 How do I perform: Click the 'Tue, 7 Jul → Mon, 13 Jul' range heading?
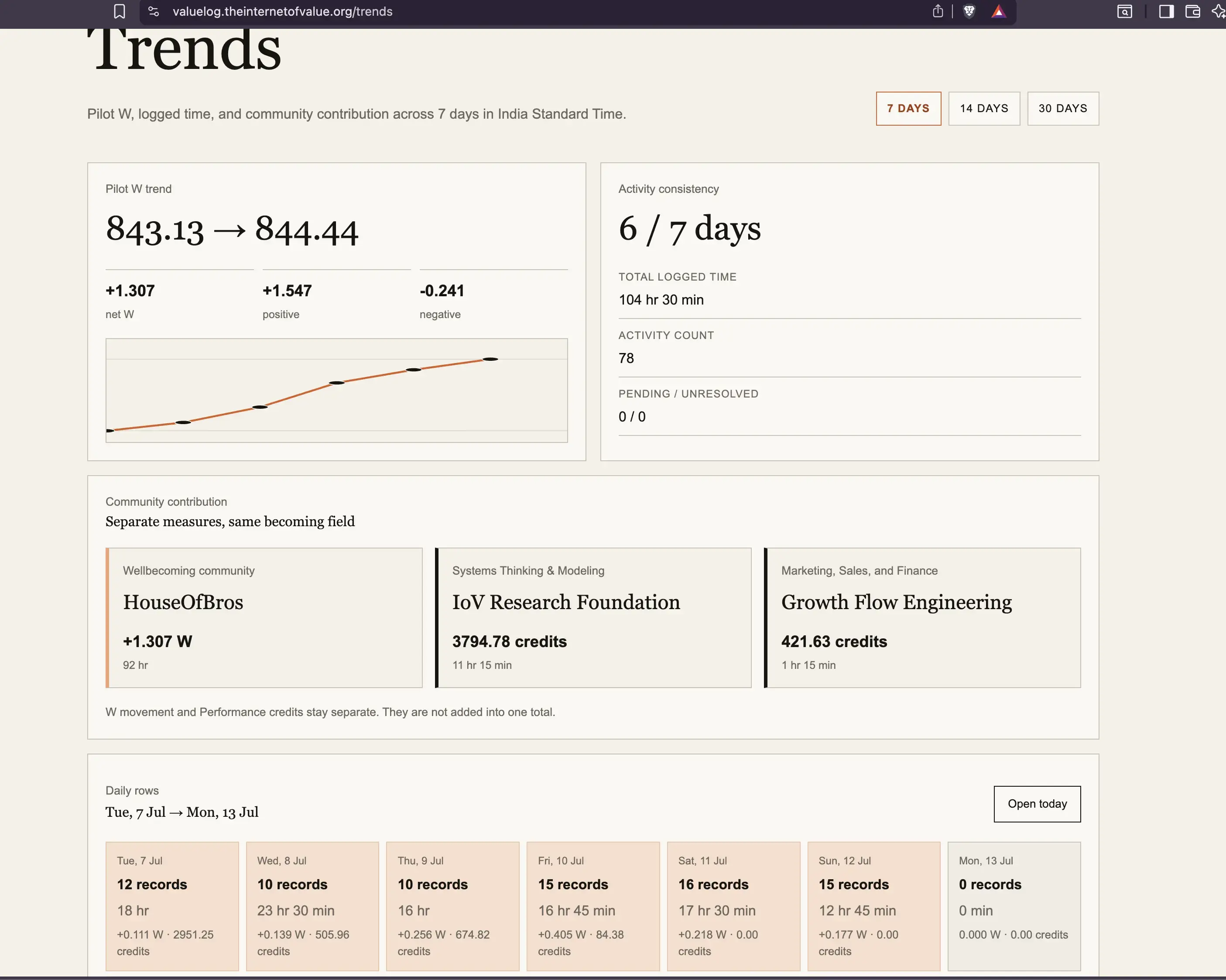coord(182,812)
